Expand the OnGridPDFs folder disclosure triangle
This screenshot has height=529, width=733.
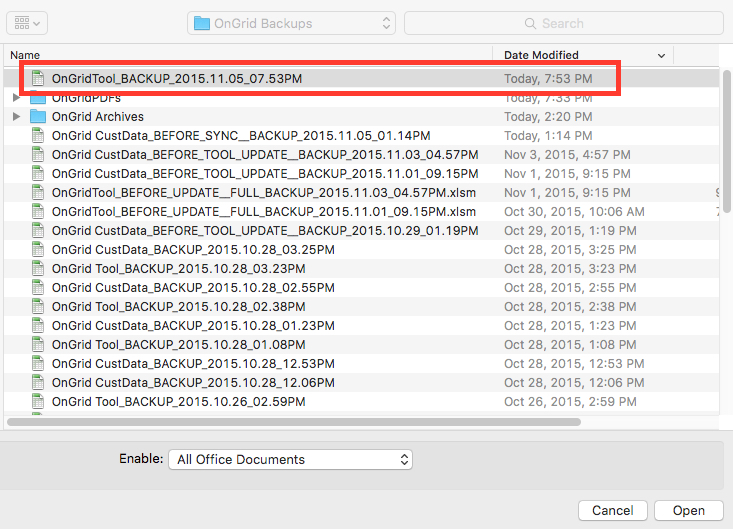(x=16, y=98)
